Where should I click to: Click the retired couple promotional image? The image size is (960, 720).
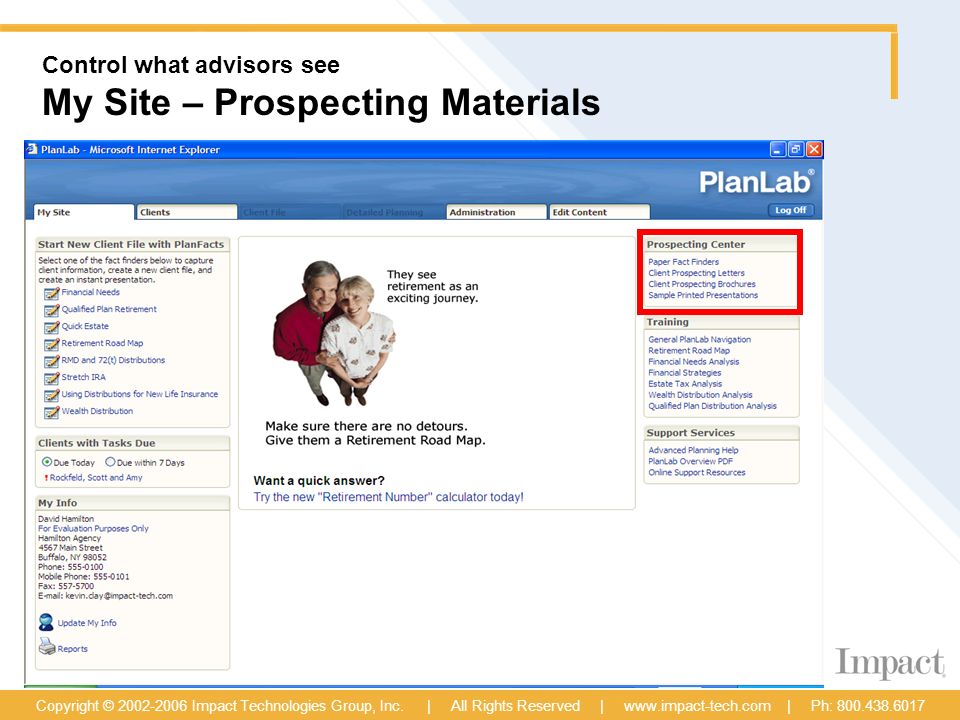[x=334, y=333]
